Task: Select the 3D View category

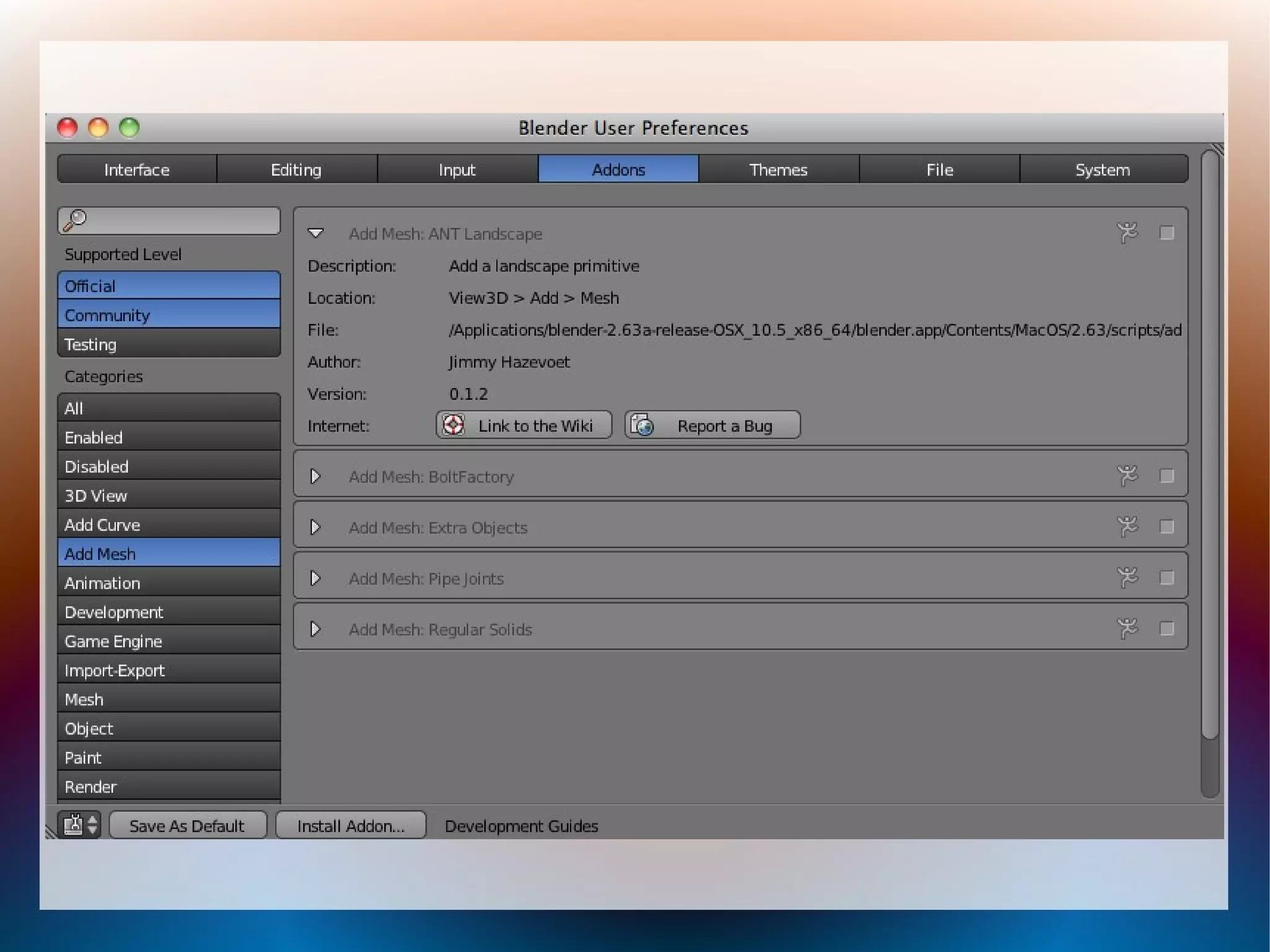Action: pyautogui.click(x=169, y=495)
